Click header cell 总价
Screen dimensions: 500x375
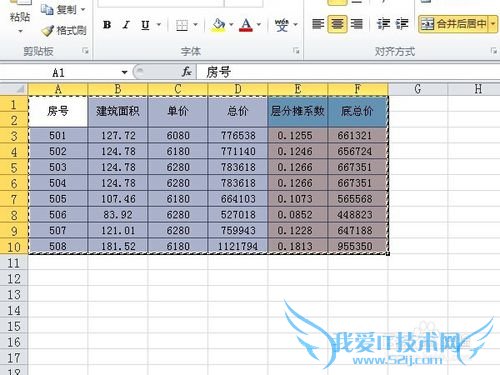pyautogui.click(x=238, y=112)
